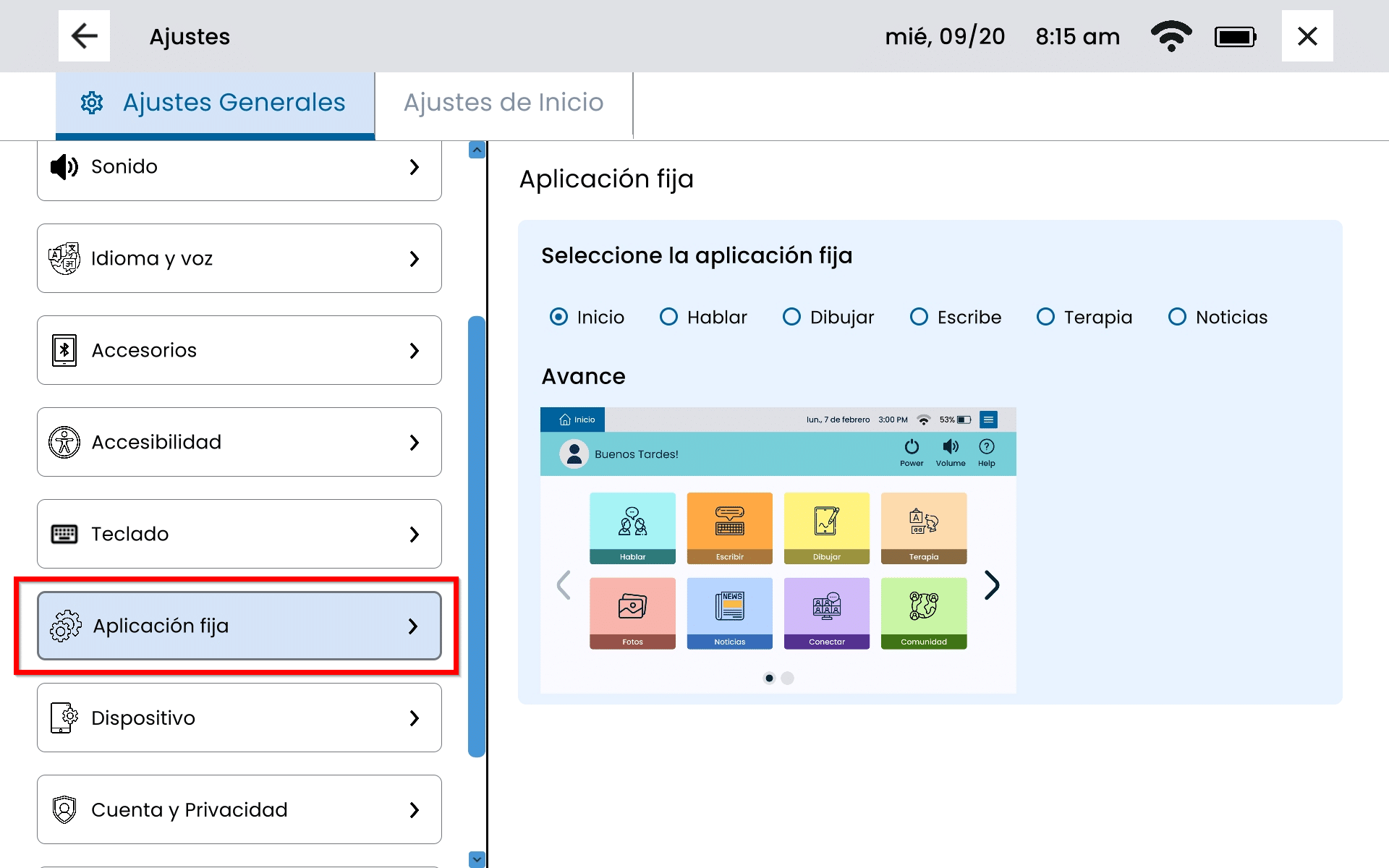Click the Cuenta y Privacidad shield icon
The height and width of the screenshot is (868, 1389).
(x=64, y=809)
